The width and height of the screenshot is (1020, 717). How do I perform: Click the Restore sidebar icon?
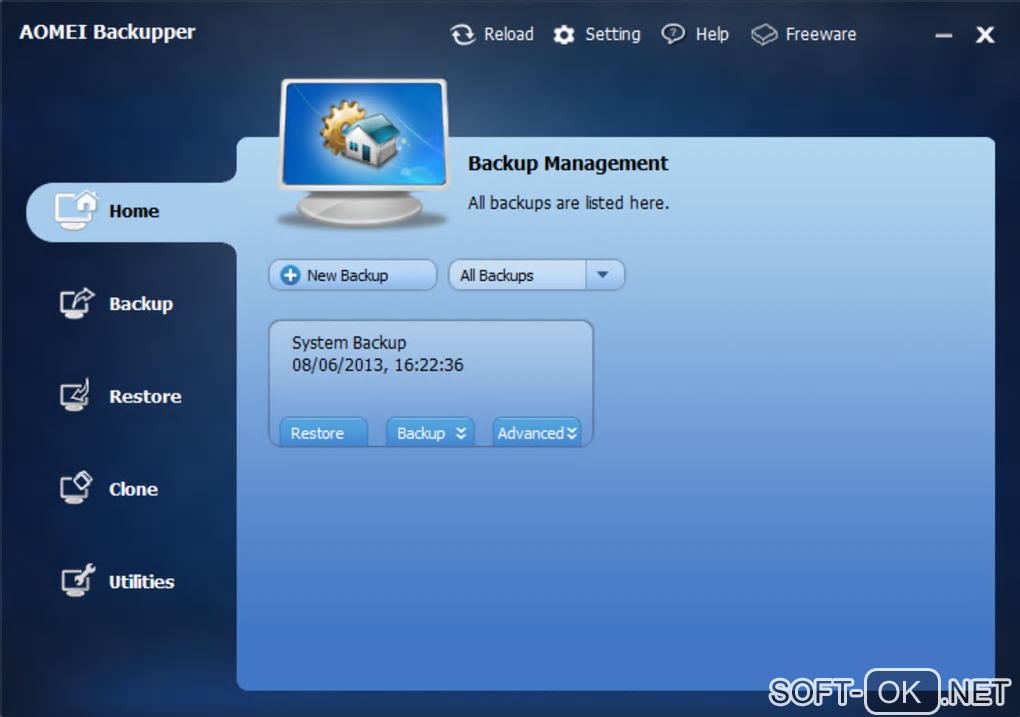(75, 396)
